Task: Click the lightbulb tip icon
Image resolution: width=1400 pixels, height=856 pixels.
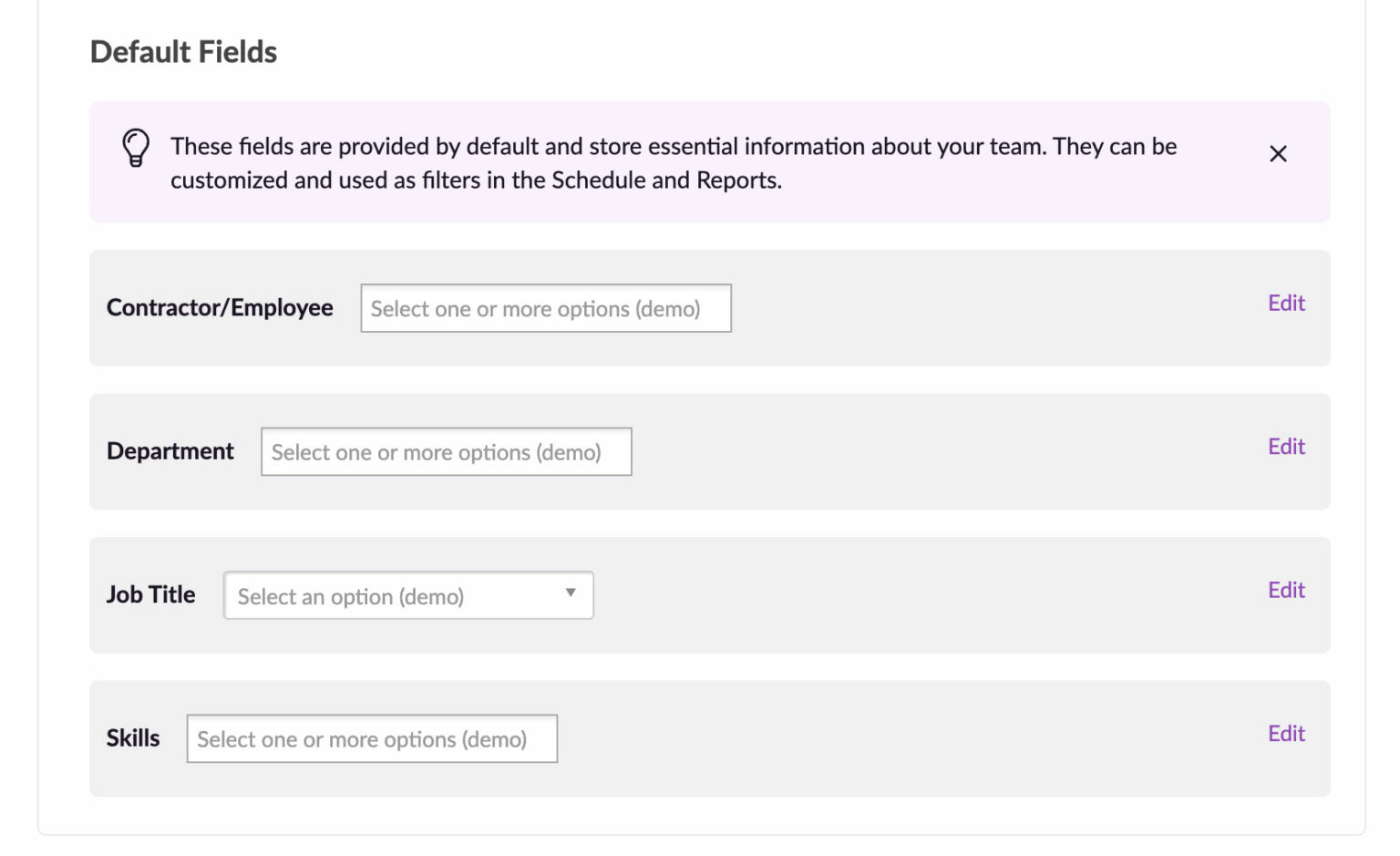Action: point(136,148)
